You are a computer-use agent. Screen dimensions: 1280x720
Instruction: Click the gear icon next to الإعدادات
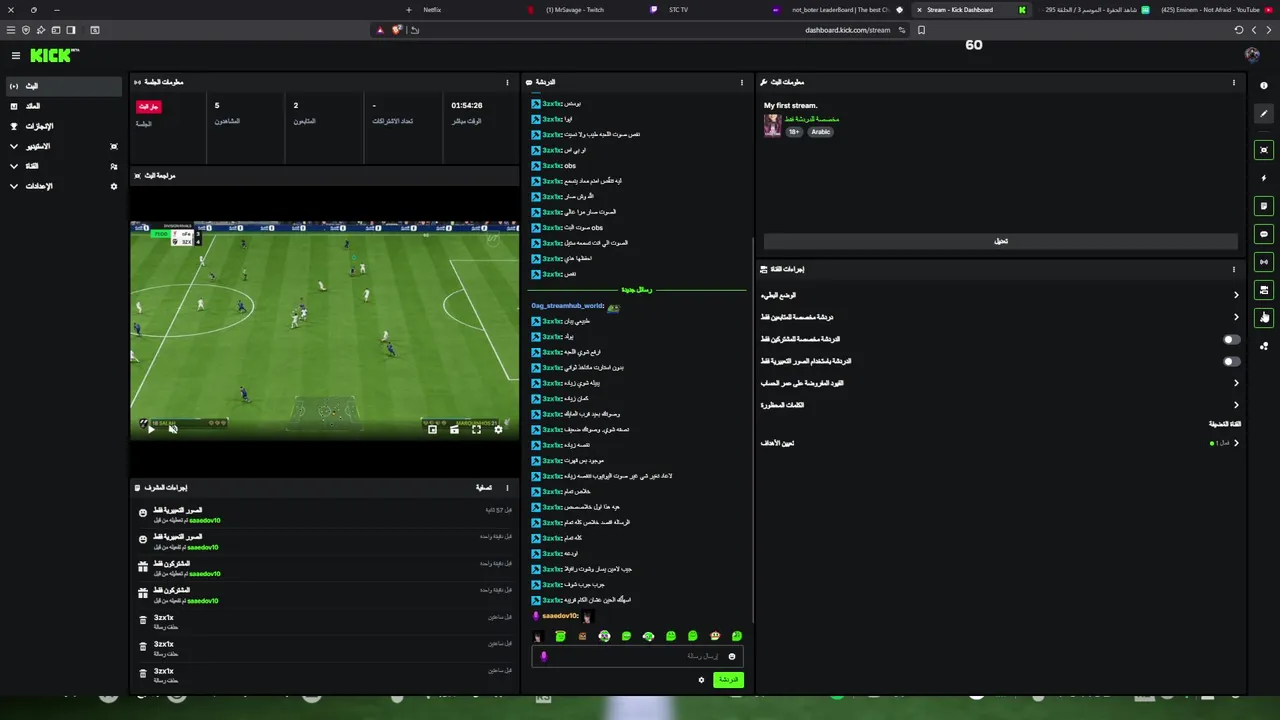coord(114,186)
